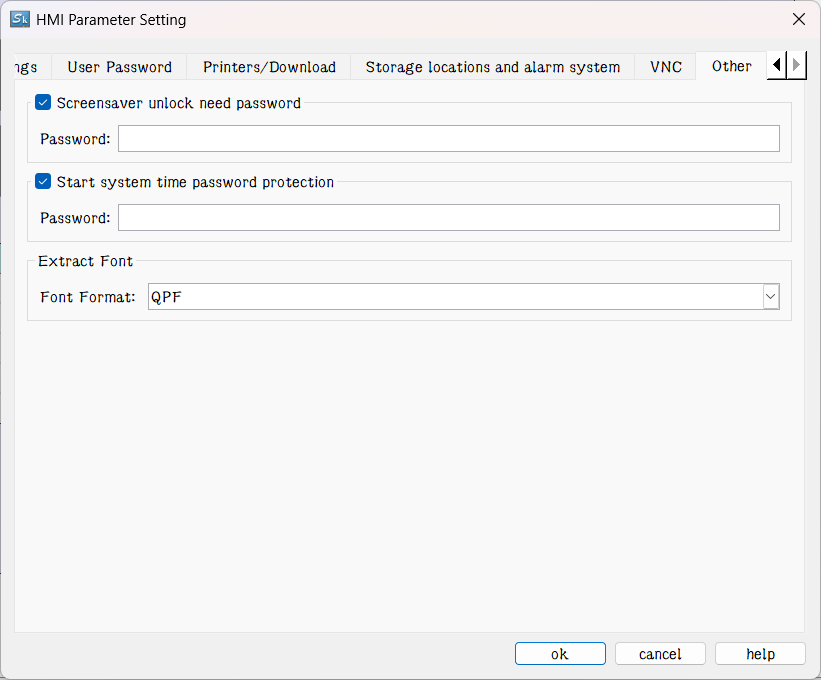The height and width of the screenshot is (680, 821).
Task: Open help via the help button
Action: tap(760, 654)
